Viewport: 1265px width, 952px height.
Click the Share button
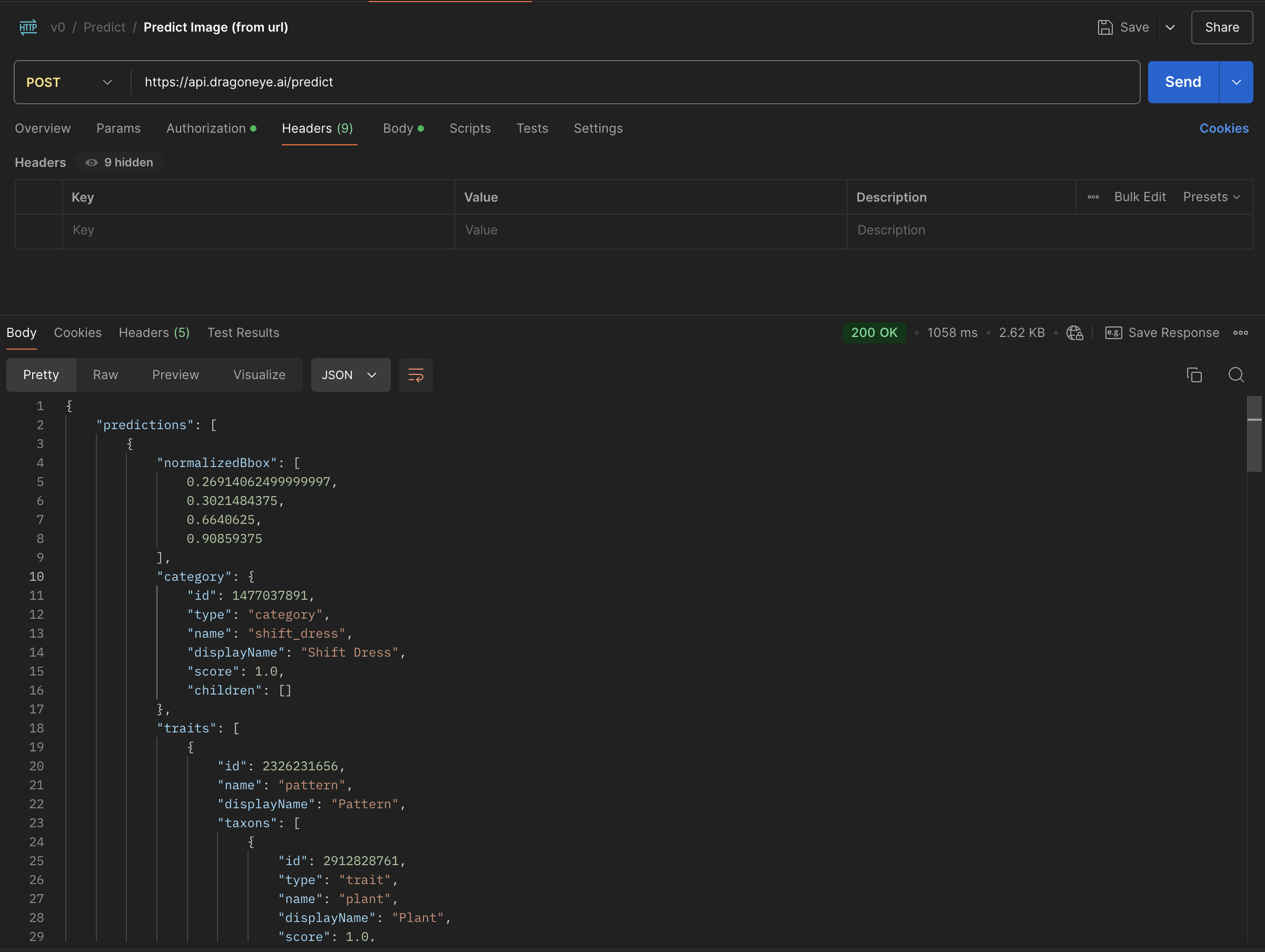[x=1221, y=27]
